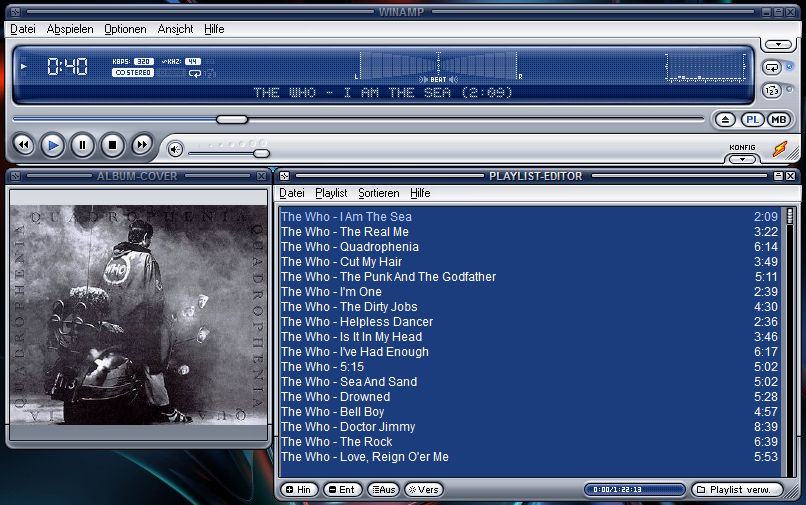Click the Playlist-Editor window system menu icon
The width and height of the screenshot is (806, 505).
(x=284, y=176)
